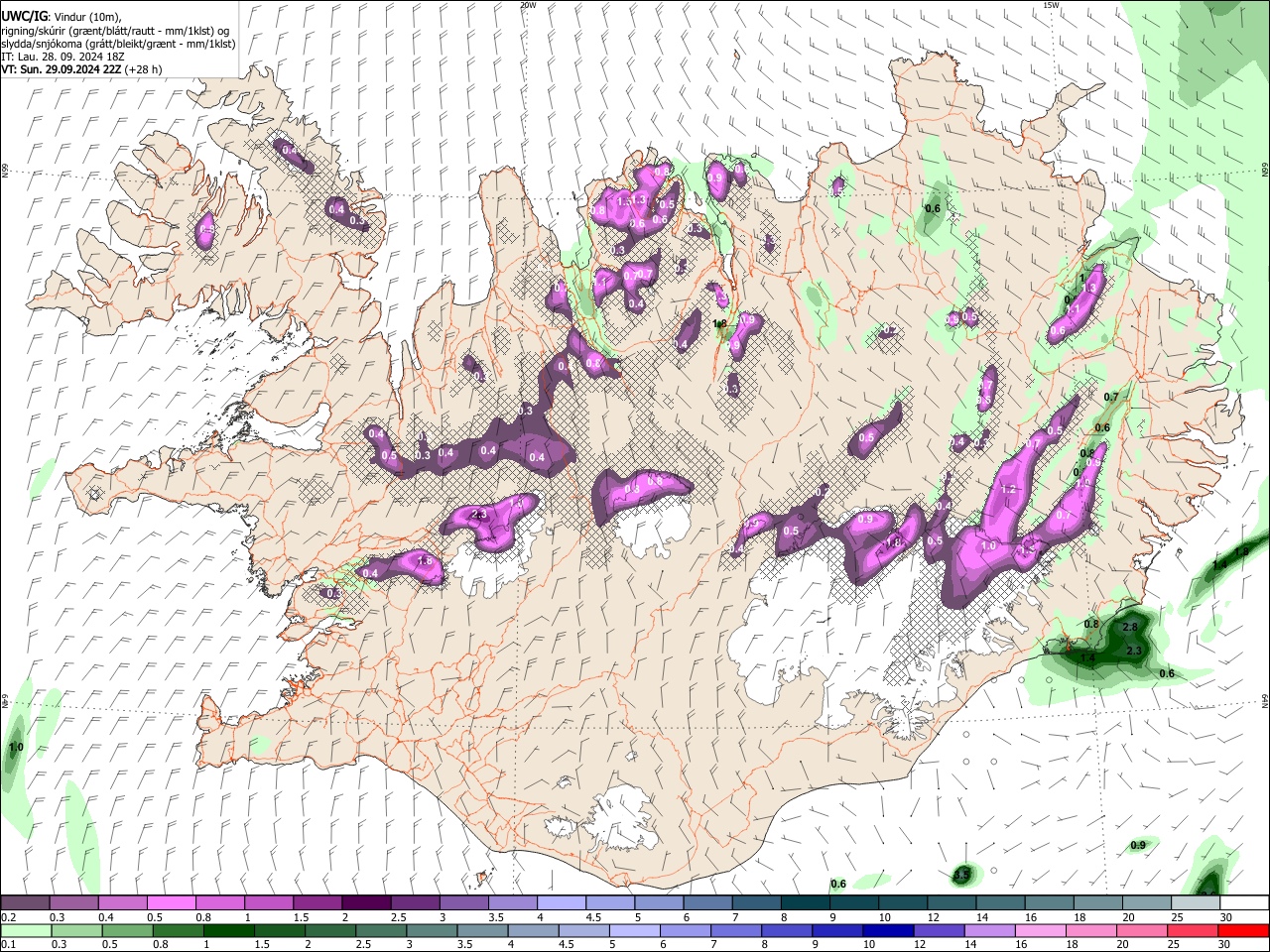Click the 0.7 rain value in the east
This screenshot has height=952, width=1270.
coord(1111,397)
